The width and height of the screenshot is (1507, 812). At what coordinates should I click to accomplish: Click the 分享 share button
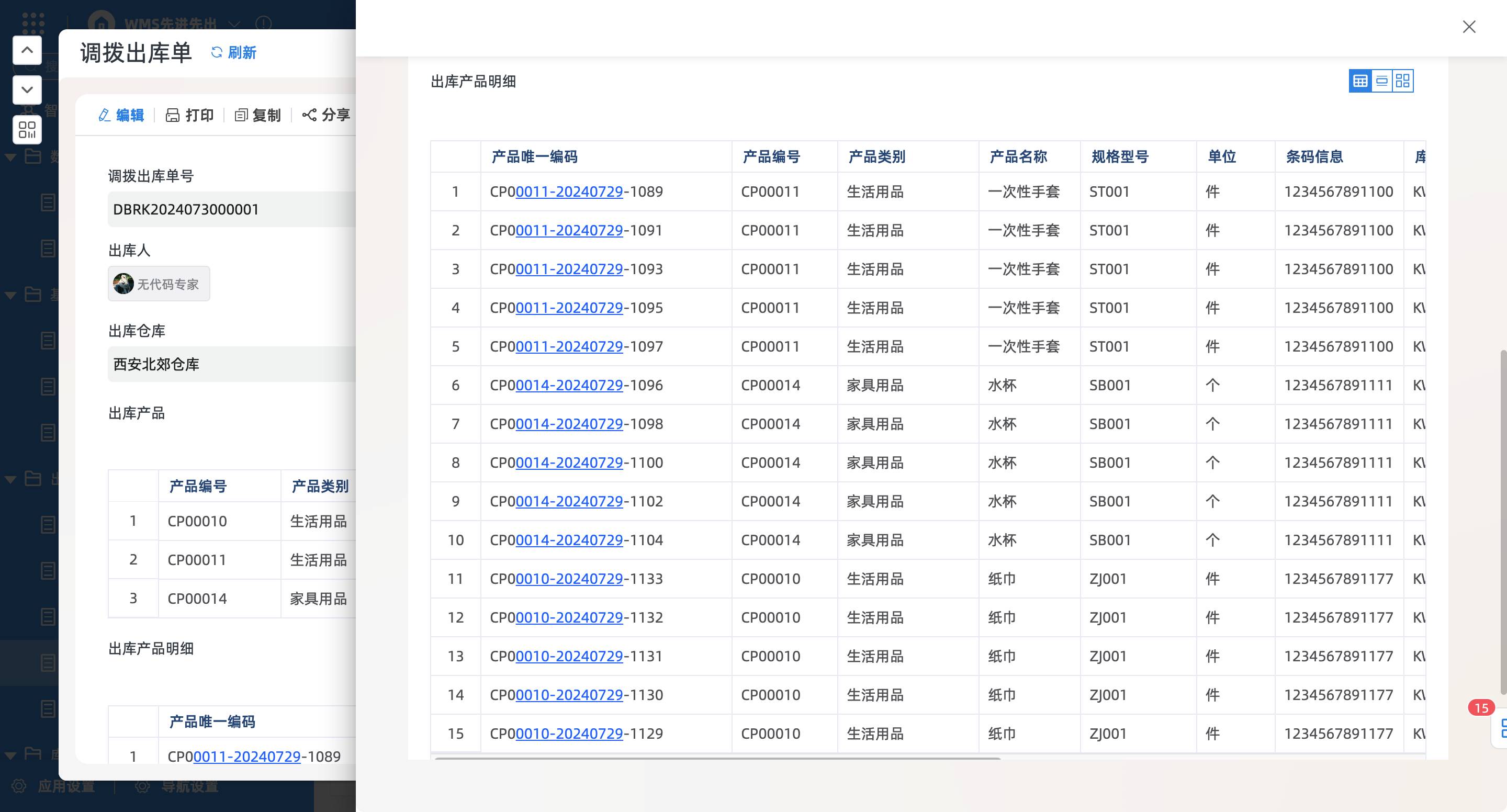[326, 115]
